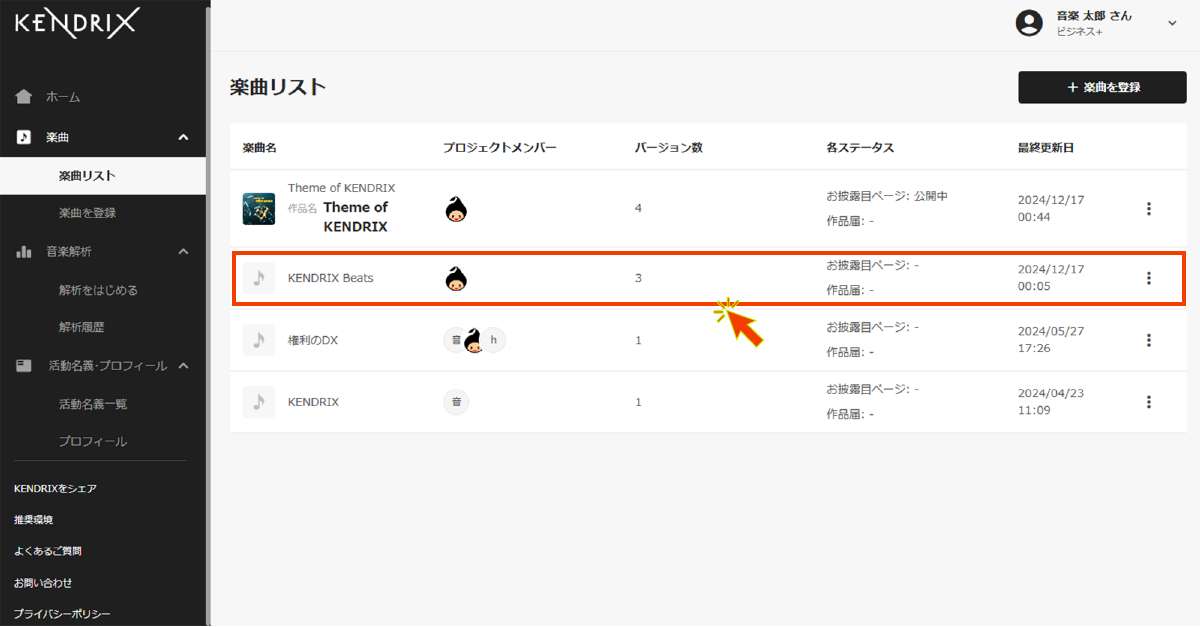This screenshot has width=1200, height=627.
Task: Collapse the 楽曲 sidebar section
Action: tap(183, 137)
